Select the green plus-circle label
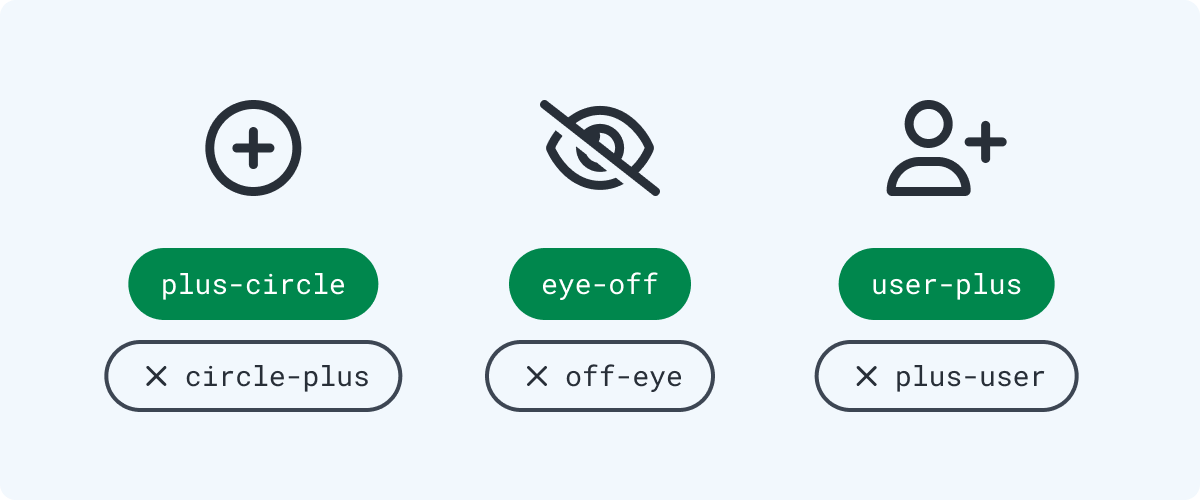Screen dimensions: 1200x500 253,284
